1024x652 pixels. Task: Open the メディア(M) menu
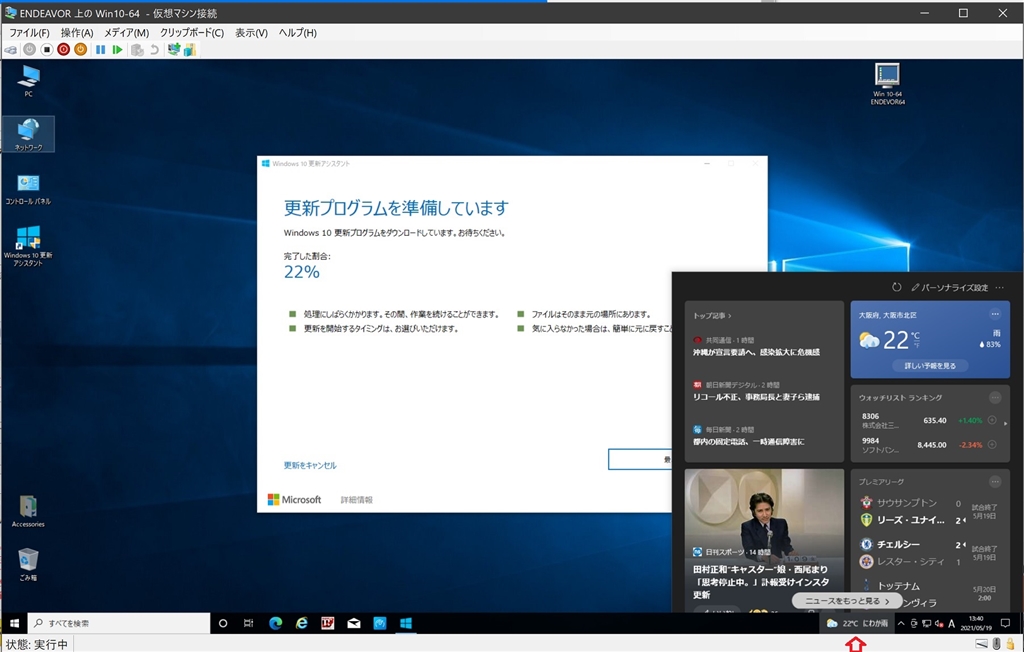pyautogui.click(x=127, y=33)
